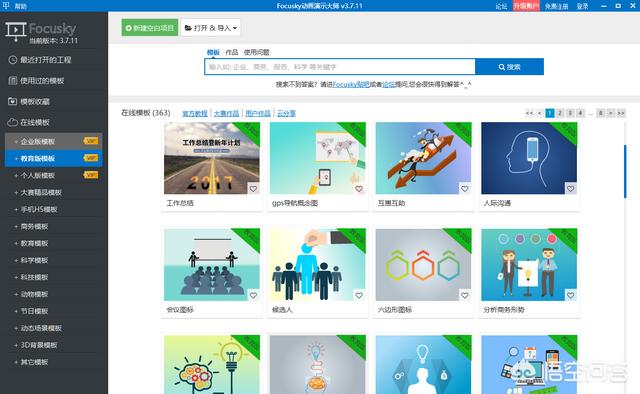The width and height of the screenshot is (640, 394).
Task: Open 论坛 in the title bar
Action: point(501,6)
